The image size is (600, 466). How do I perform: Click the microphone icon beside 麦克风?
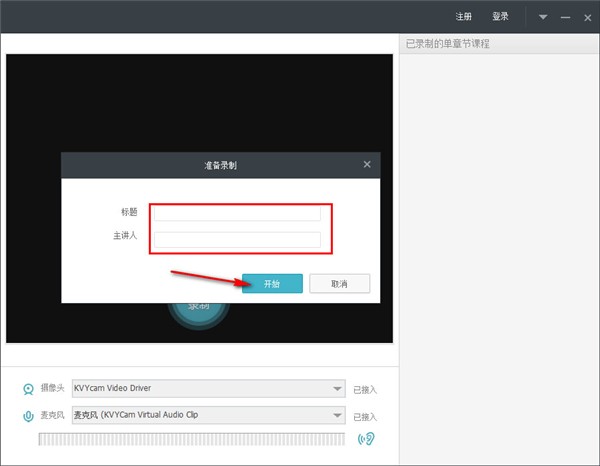pos(28,415)
